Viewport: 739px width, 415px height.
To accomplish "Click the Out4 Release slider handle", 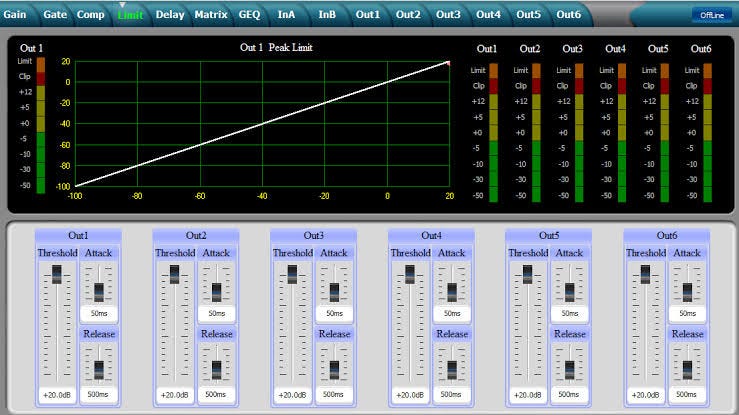I will coord(452,370).
